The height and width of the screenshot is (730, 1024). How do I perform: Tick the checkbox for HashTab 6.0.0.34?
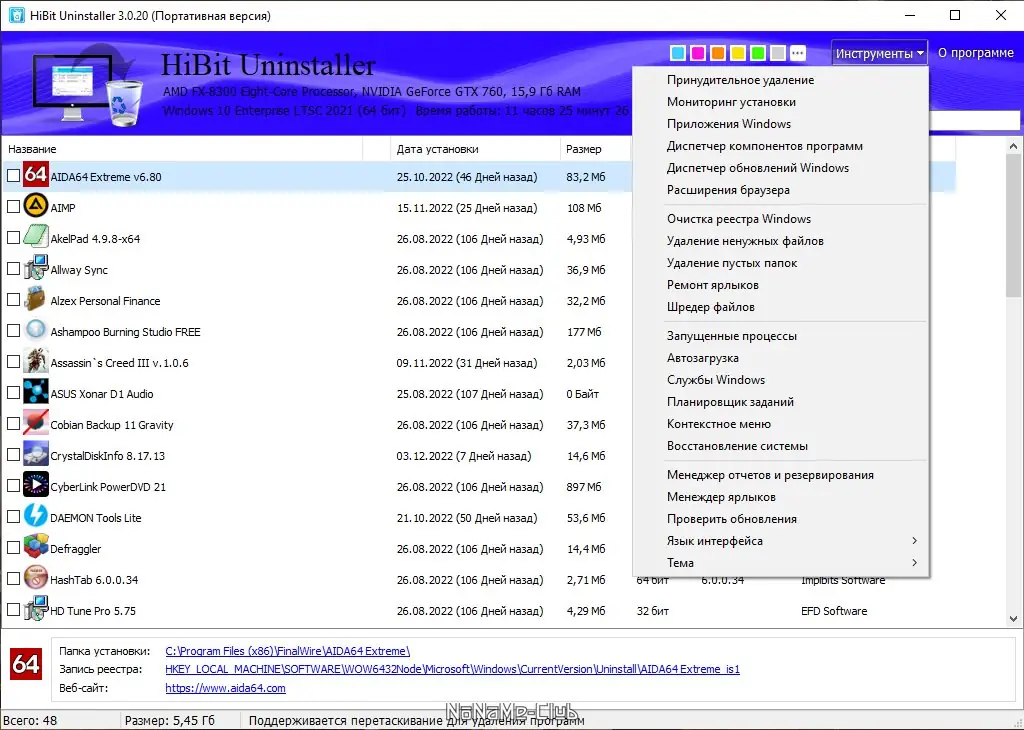tap(14, 579)
